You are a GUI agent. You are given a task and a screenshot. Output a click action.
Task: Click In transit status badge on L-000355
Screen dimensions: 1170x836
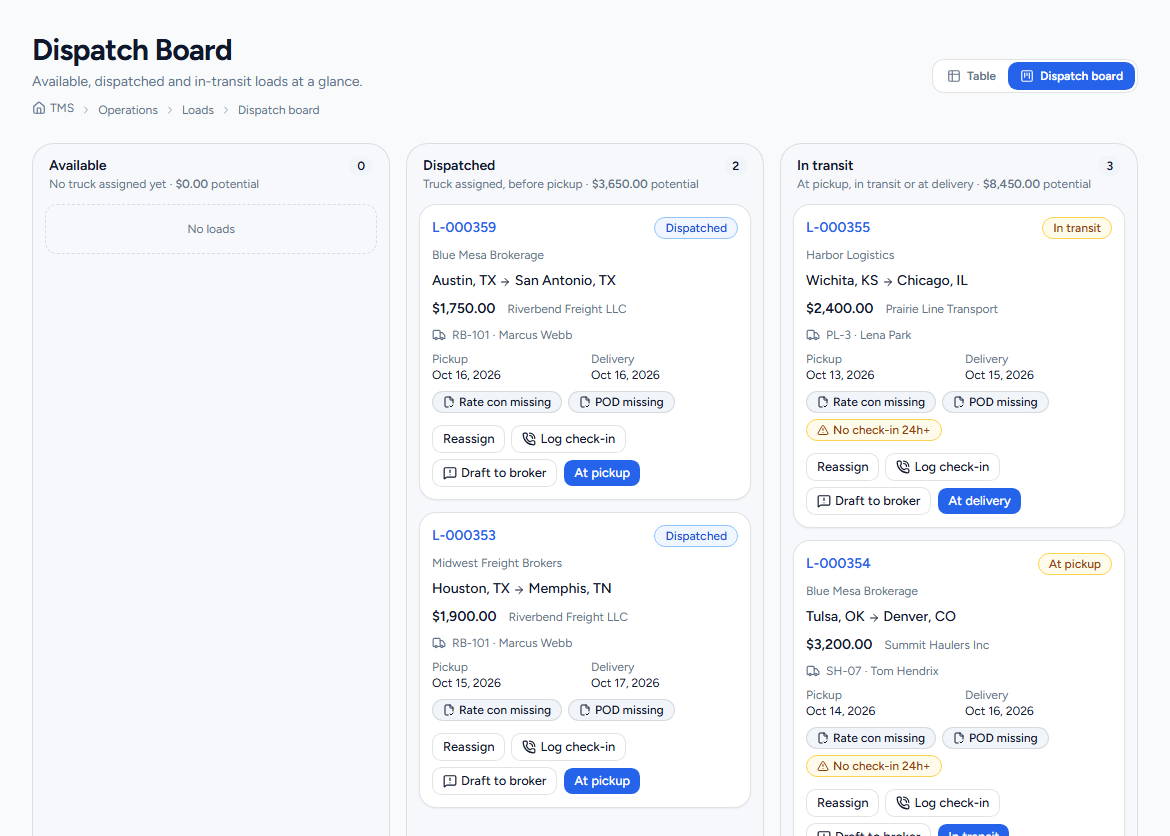[1077, 228]
